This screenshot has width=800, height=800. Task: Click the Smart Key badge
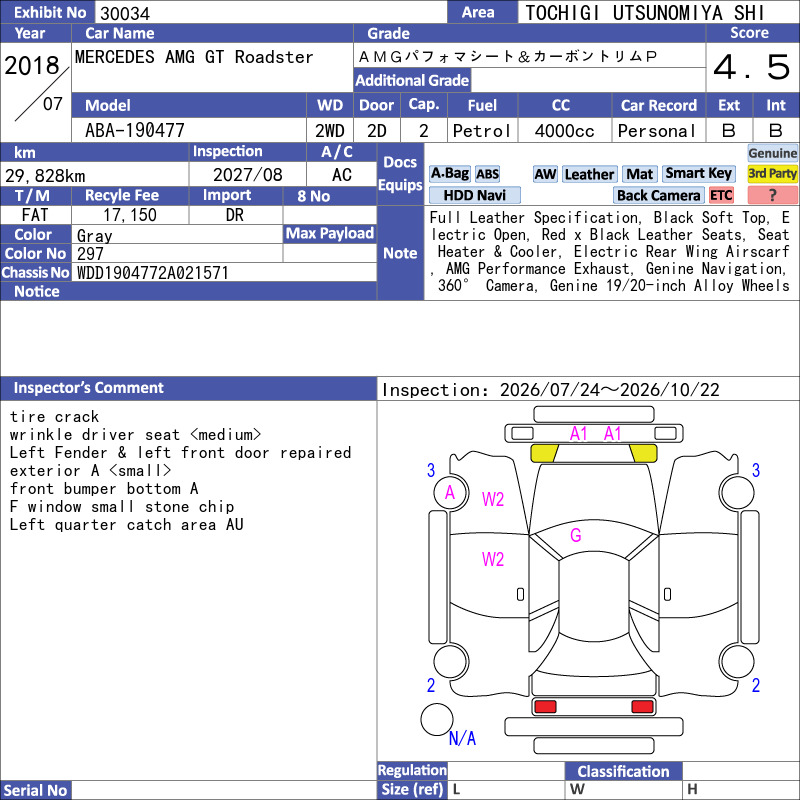coord(698,173)
